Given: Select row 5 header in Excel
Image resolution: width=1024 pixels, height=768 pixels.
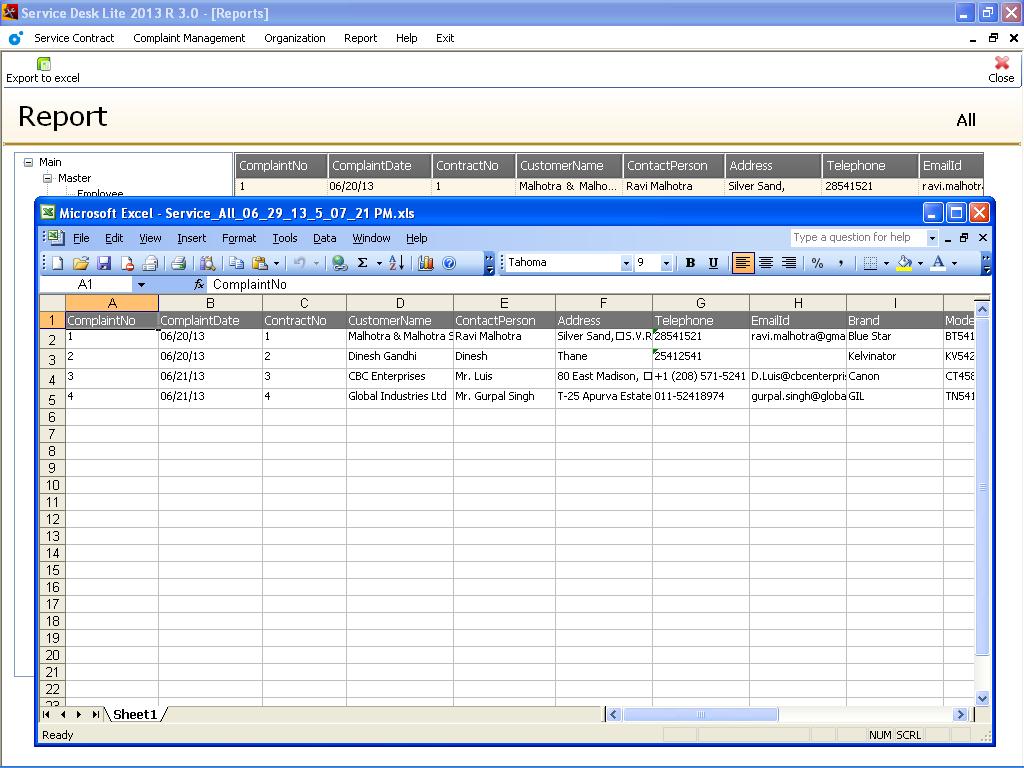Looking at the screenshot, I should pos(52,399).
